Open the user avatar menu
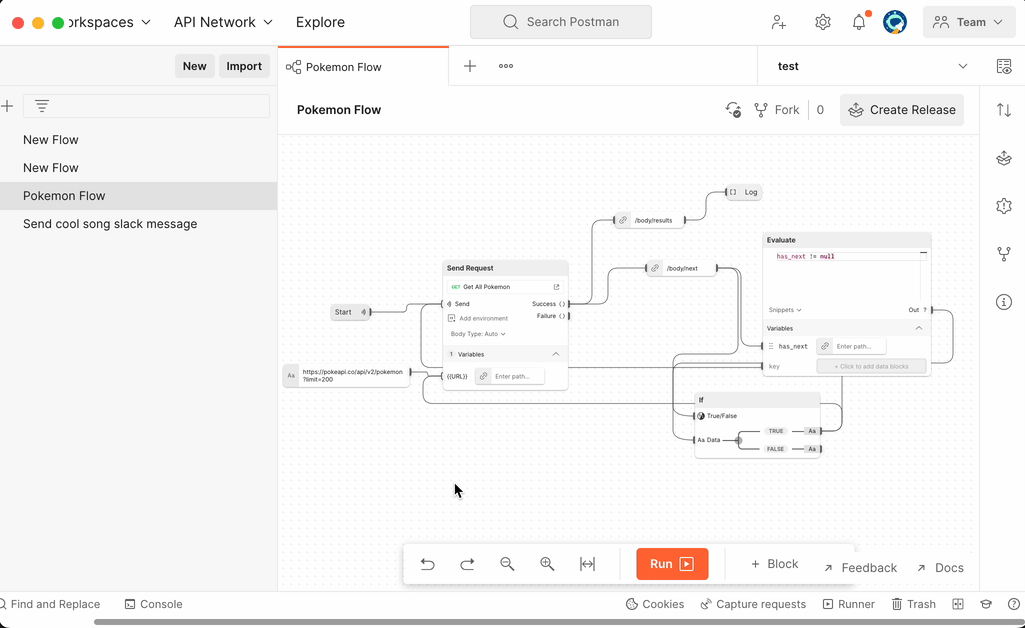The height and width of the screenshot is (628, 1025). tap(894, 22)
